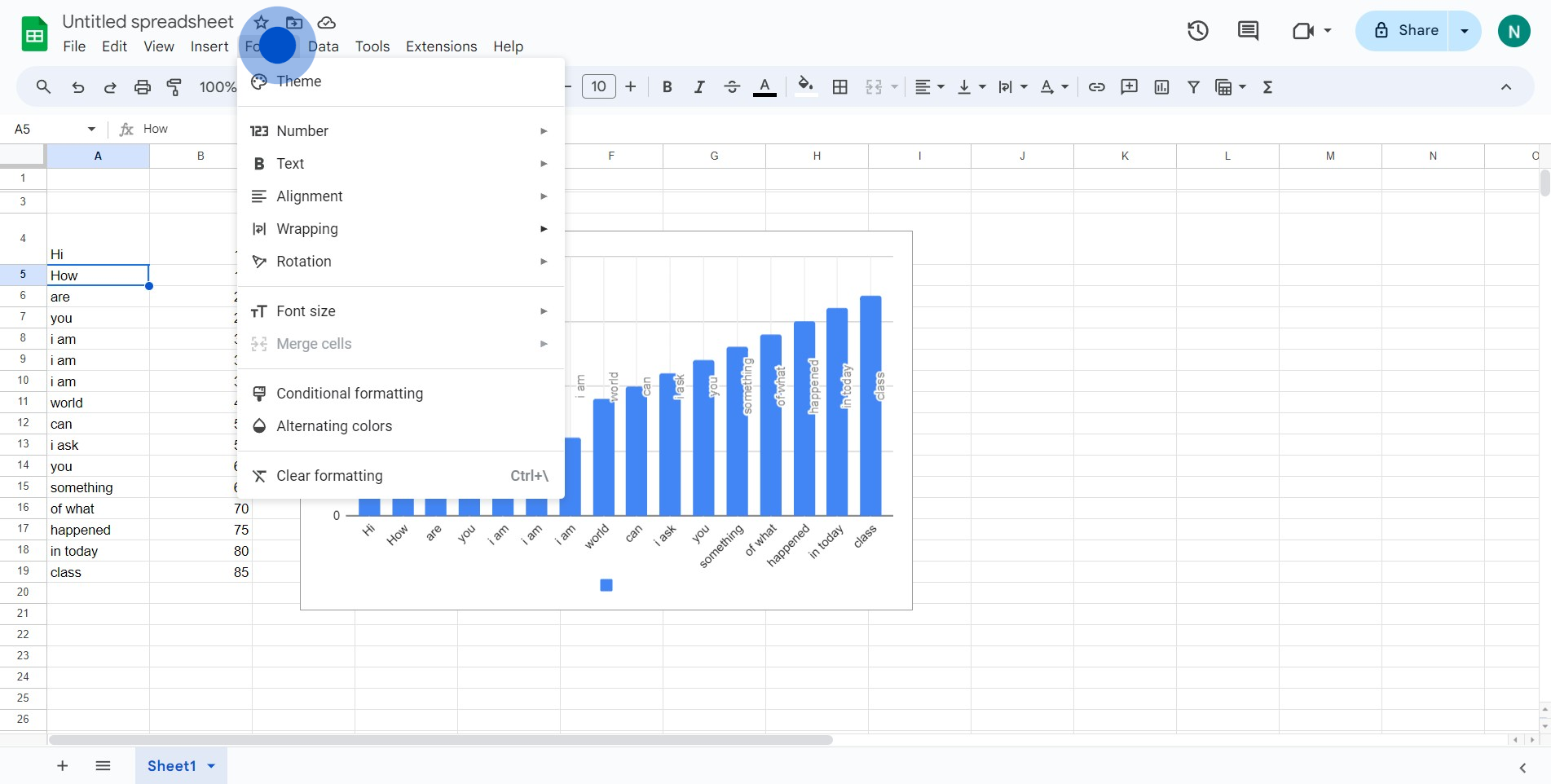Open the cell name box dropdown
This screenshot has width=1551, height=784.
pos(91,129)
